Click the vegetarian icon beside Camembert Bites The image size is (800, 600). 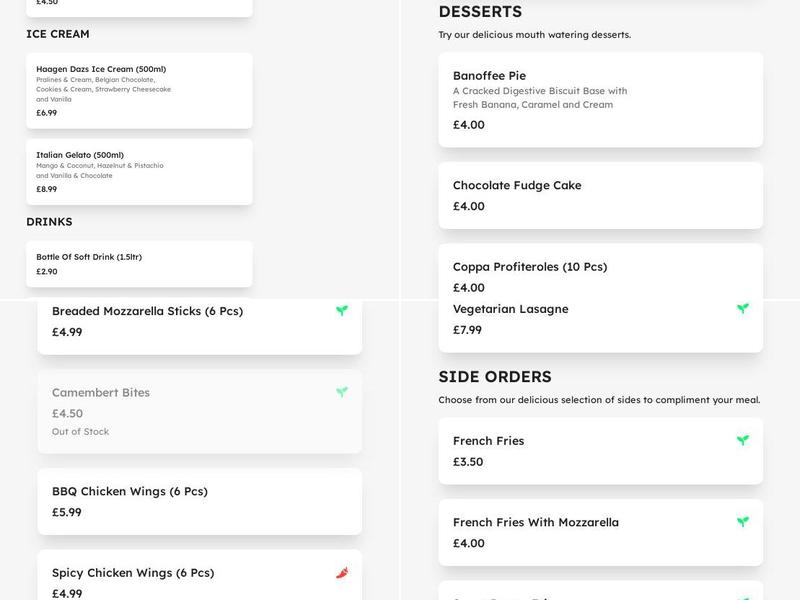342,393
